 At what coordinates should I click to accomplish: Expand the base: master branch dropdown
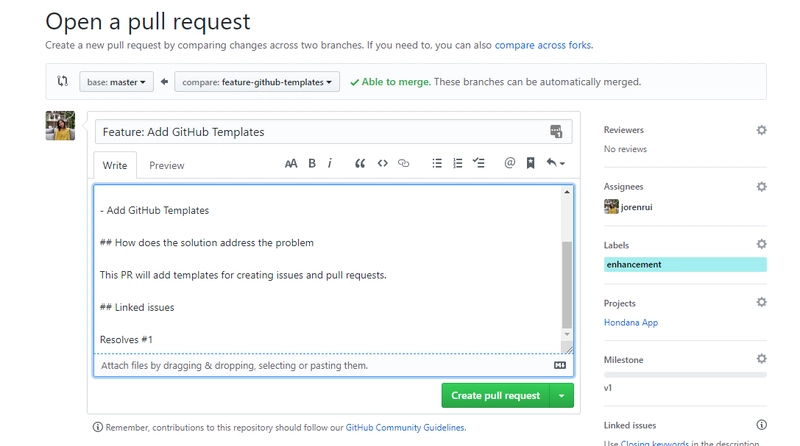click(x=117, y=82)
